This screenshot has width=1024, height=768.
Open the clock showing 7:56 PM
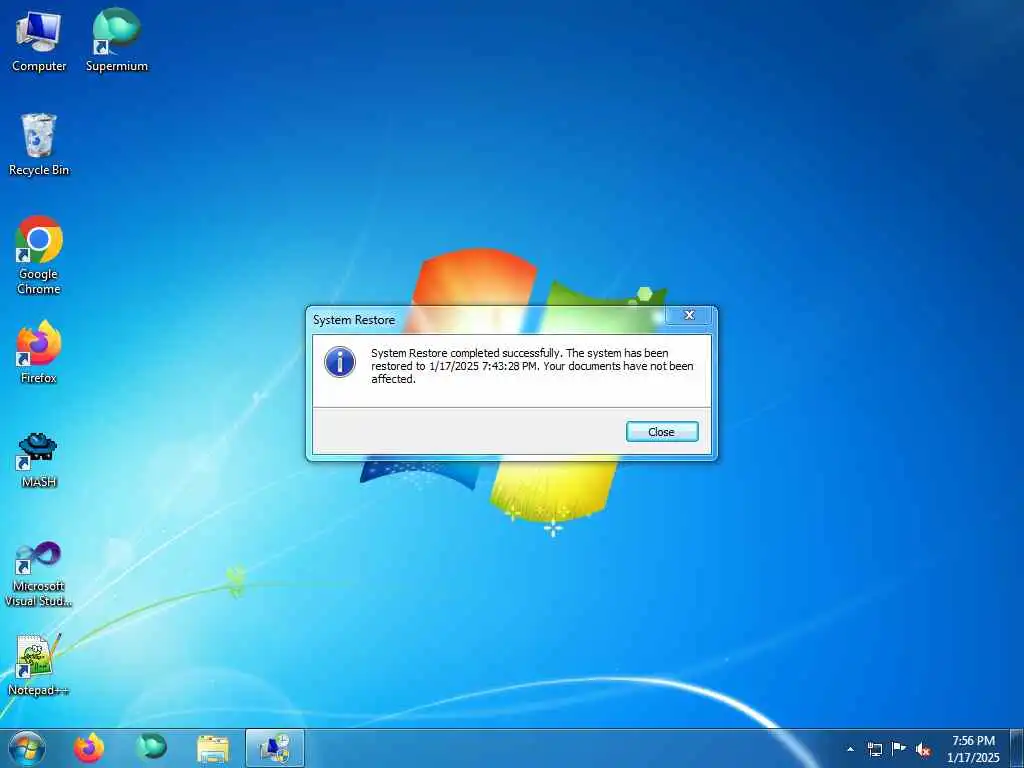pyautogui.click(x=973, y=749)
